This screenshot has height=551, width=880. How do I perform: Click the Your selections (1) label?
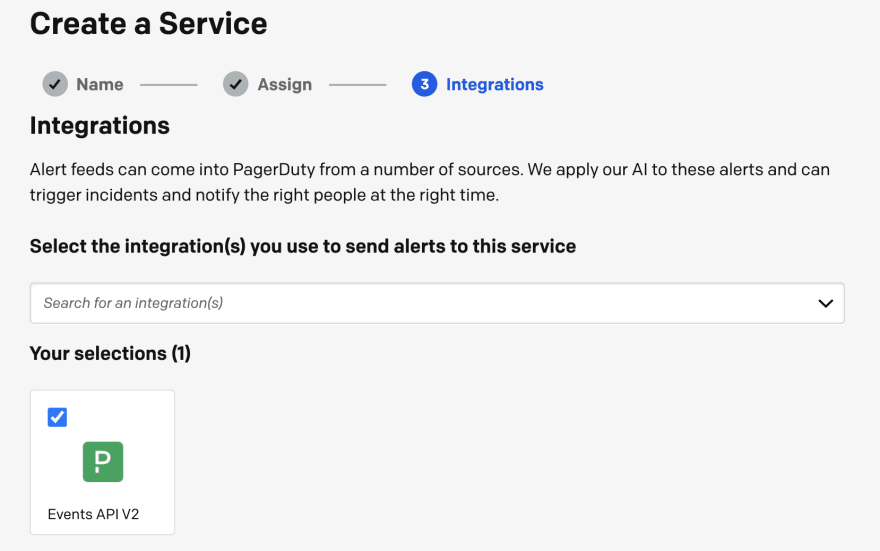[x=110, y=353]
